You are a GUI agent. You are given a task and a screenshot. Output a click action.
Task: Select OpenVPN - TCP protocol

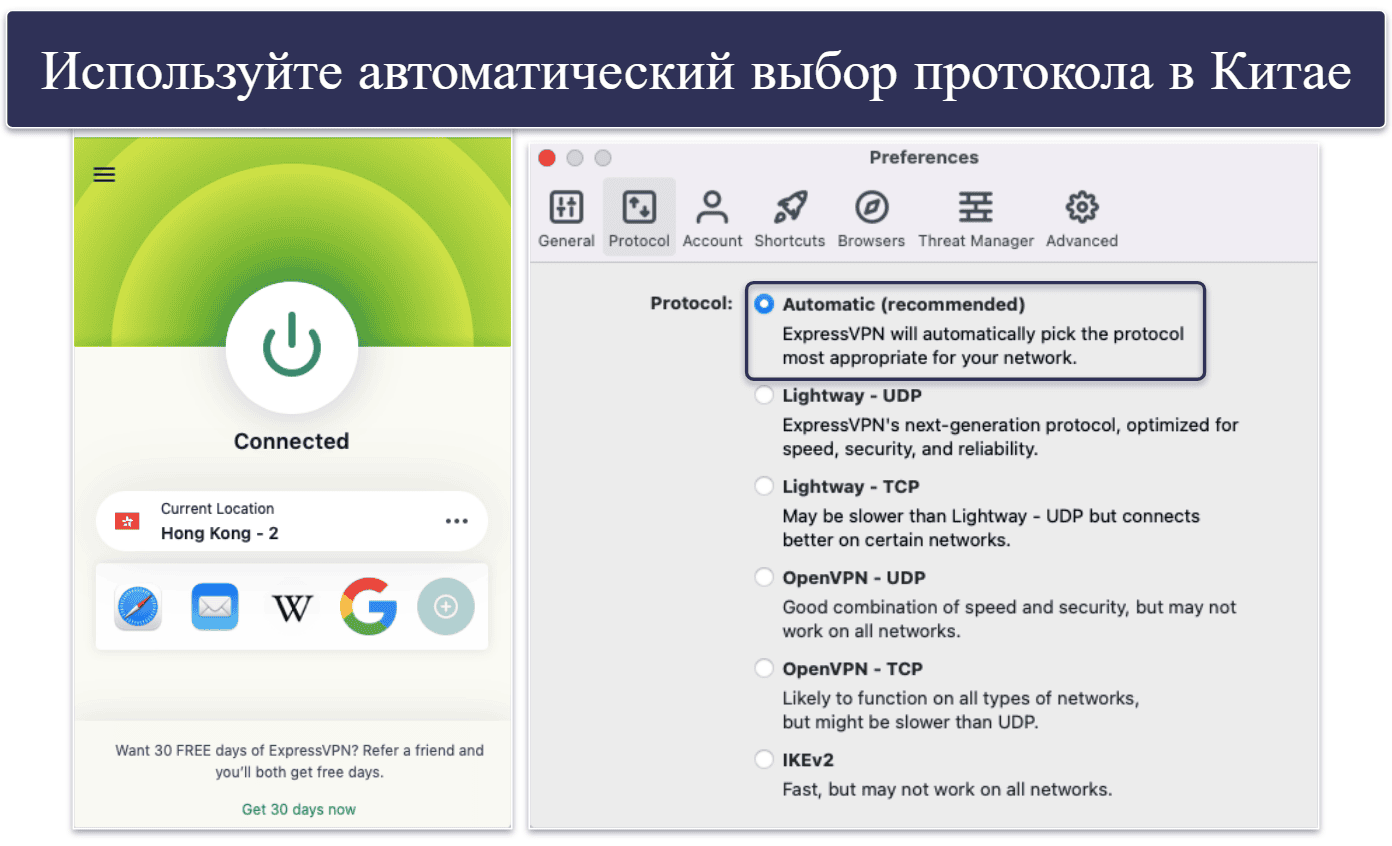click(x=765, y=668)
